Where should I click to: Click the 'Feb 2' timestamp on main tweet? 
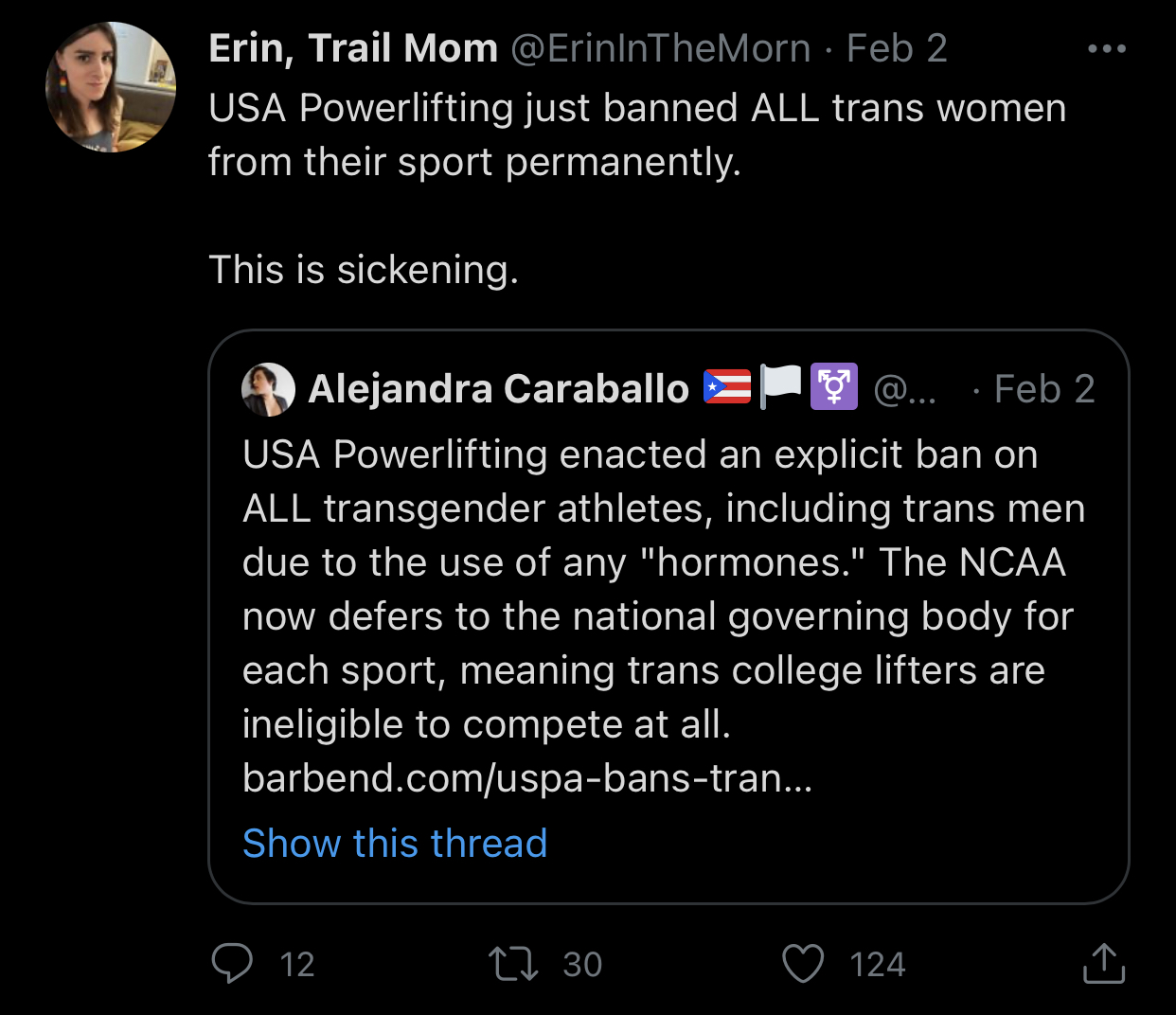click(x=897, y=48)
